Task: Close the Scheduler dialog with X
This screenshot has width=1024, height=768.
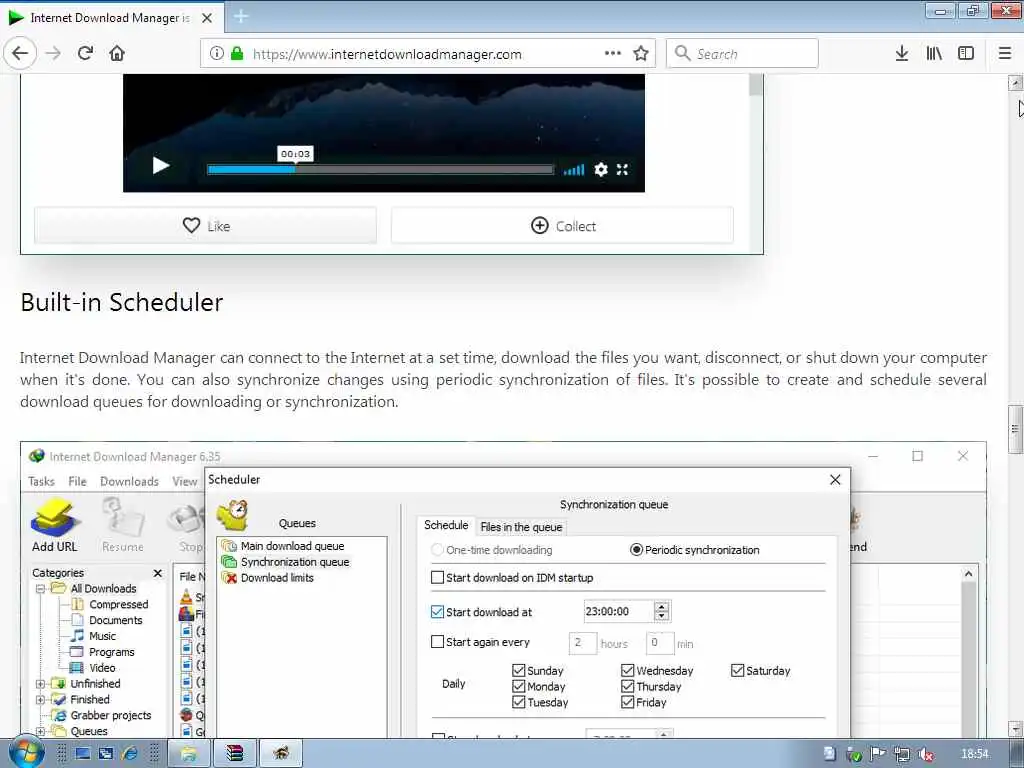Action: click(x=835, y=479)
